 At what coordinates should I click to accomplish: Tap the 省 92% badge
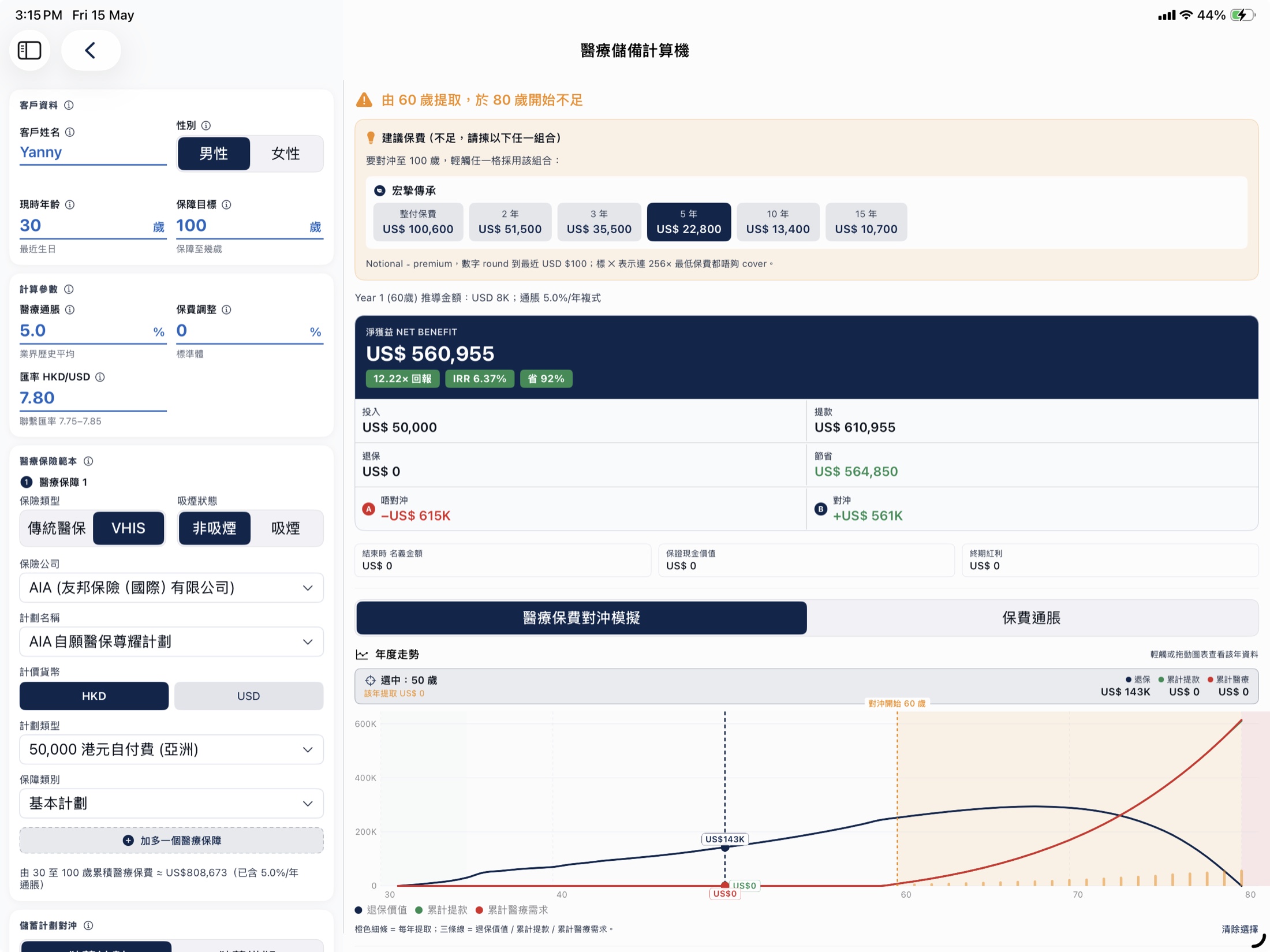546,379
